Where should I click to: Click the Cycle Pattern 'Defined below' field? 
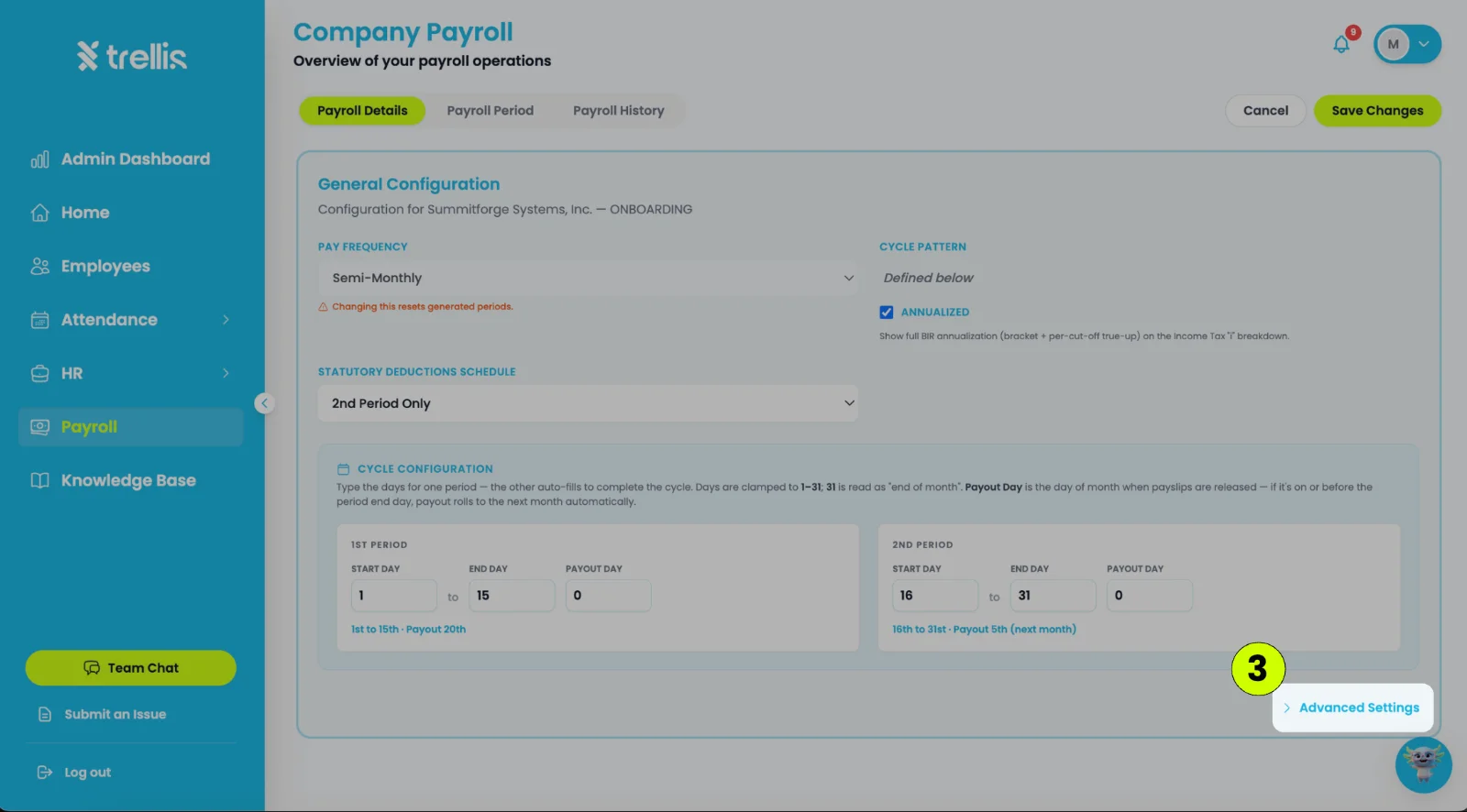tap(928, 278)
